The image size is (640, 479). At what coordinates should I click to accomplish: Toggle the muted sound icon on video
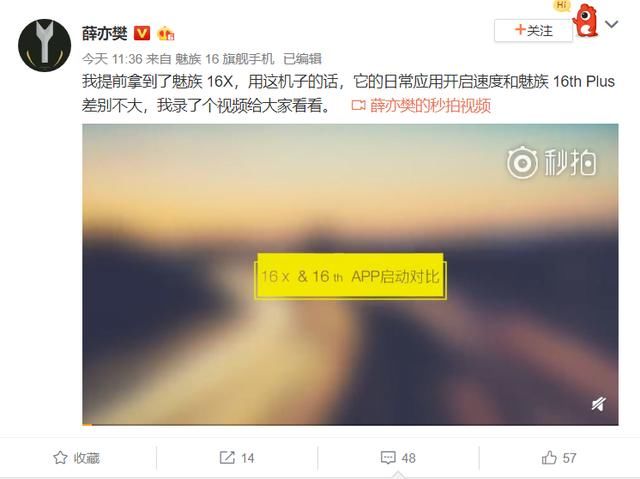tap(598, 404)
